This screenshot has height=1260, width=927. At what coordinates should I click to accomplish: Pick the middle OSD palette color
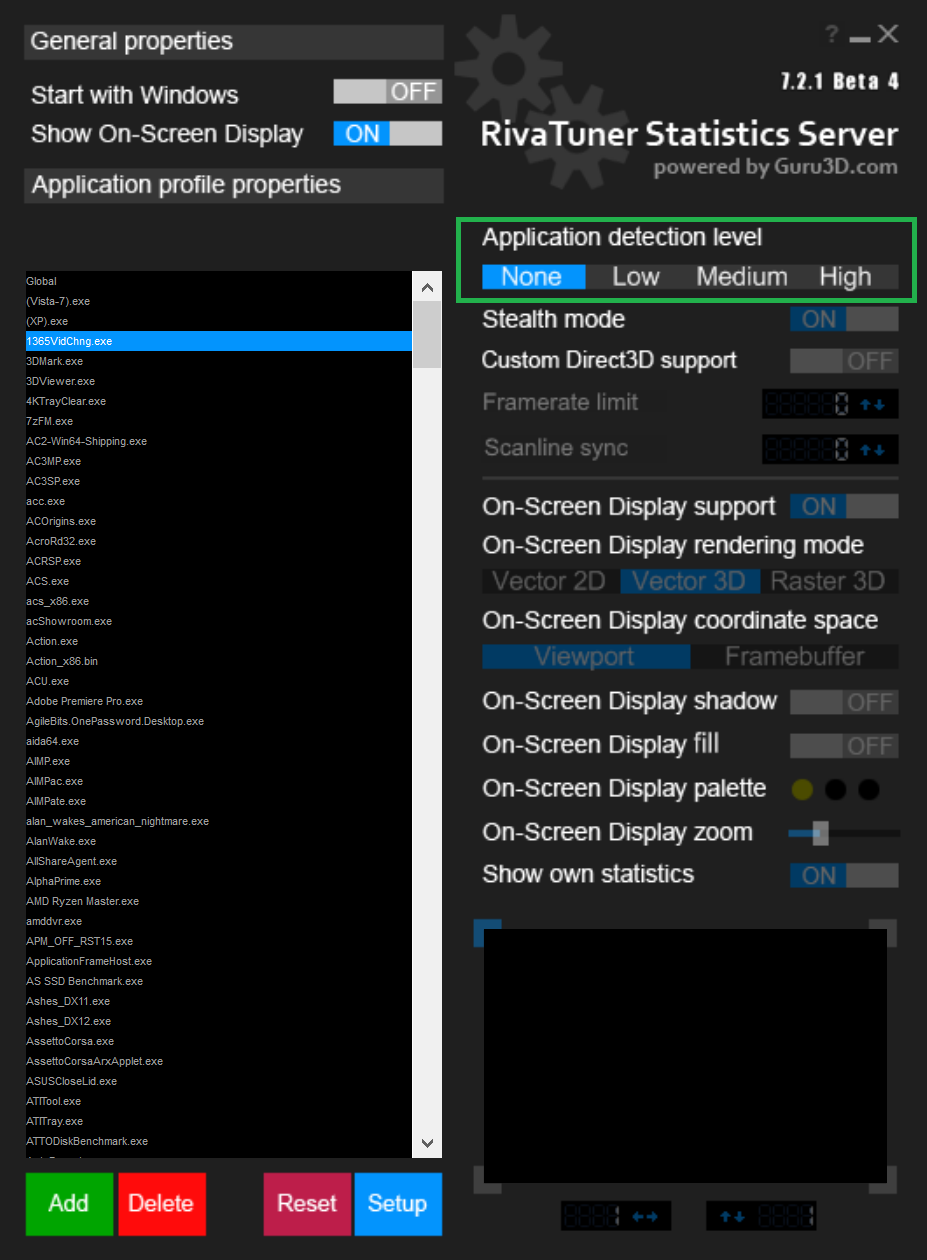point(836,790)
